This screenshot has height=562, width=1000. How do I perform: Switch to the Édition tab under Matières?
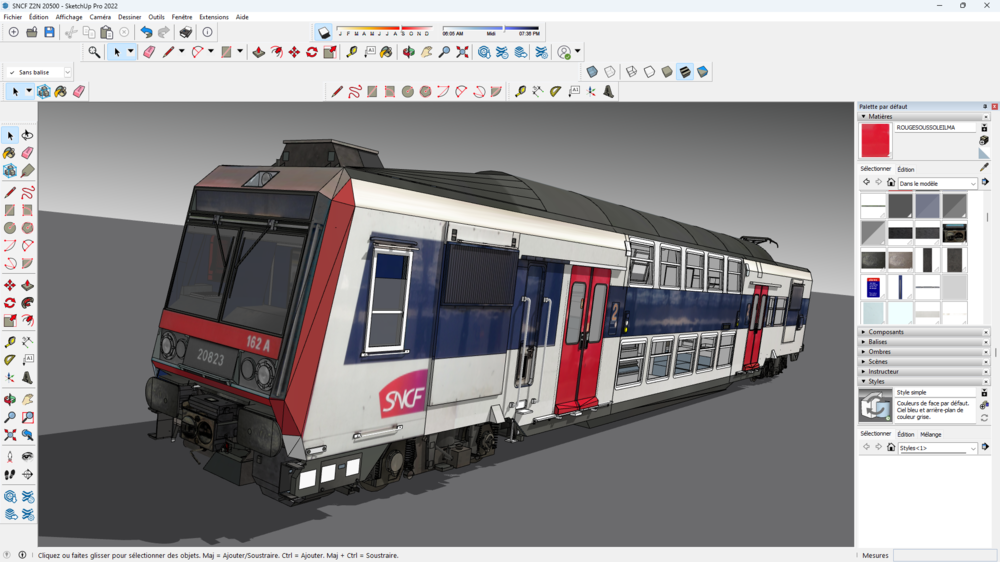[906, 170]
